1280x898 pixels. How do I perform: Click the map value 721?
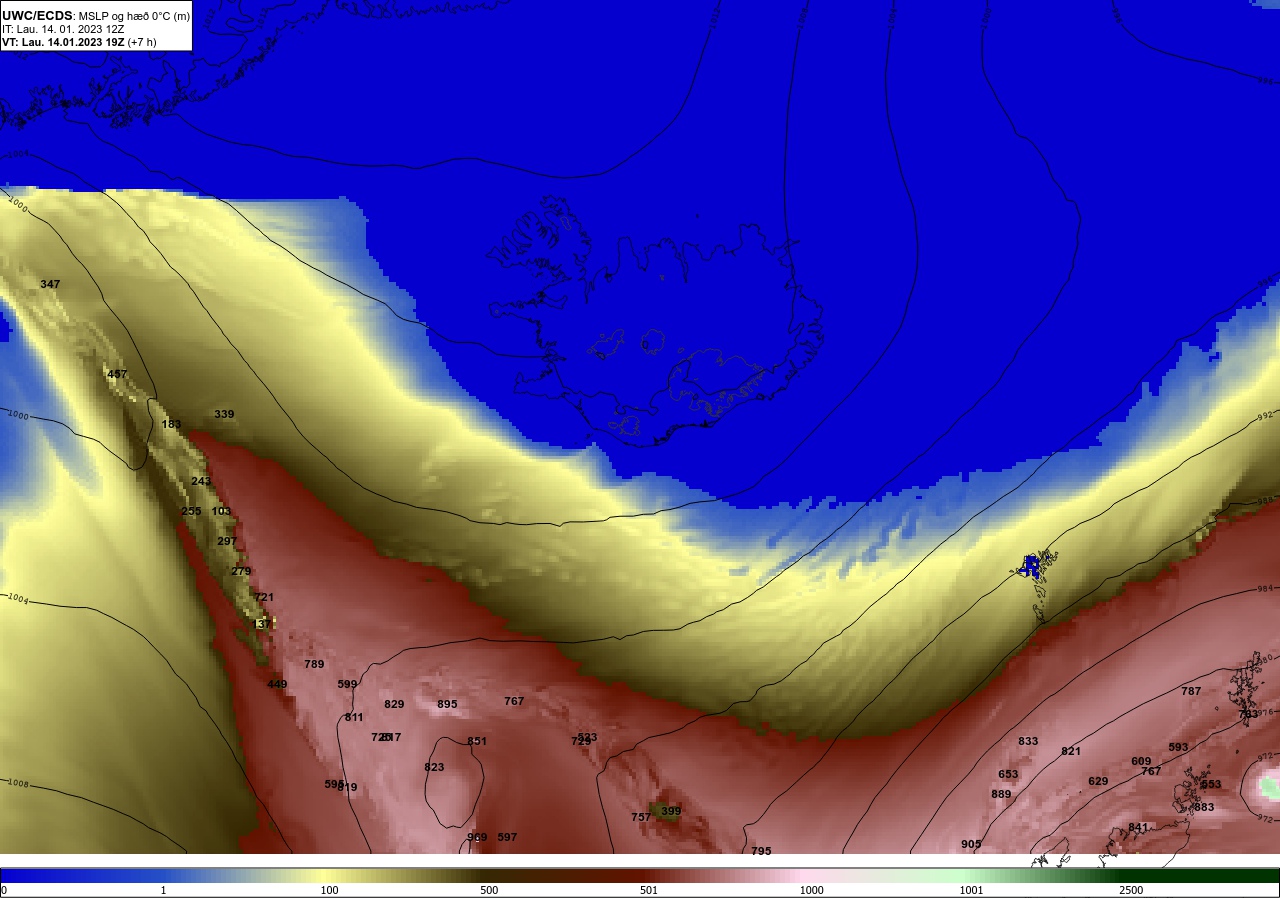[264, 597]
